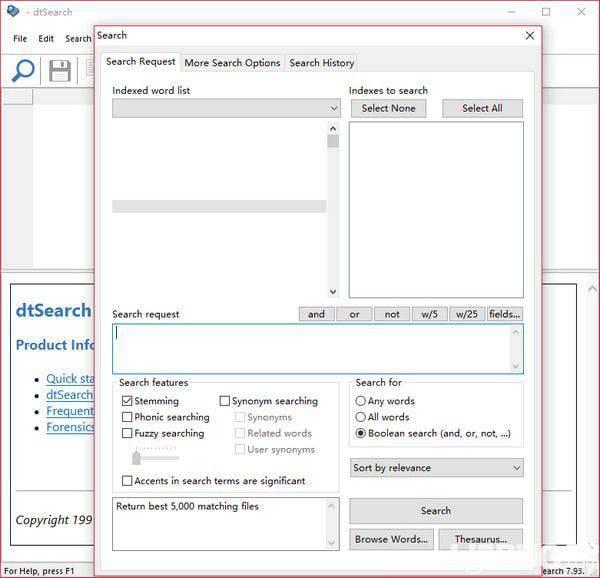Image resolution: width=600 pixels, height=578 pixels.
Task: Click the Select None button
Action: coord(388,108)
